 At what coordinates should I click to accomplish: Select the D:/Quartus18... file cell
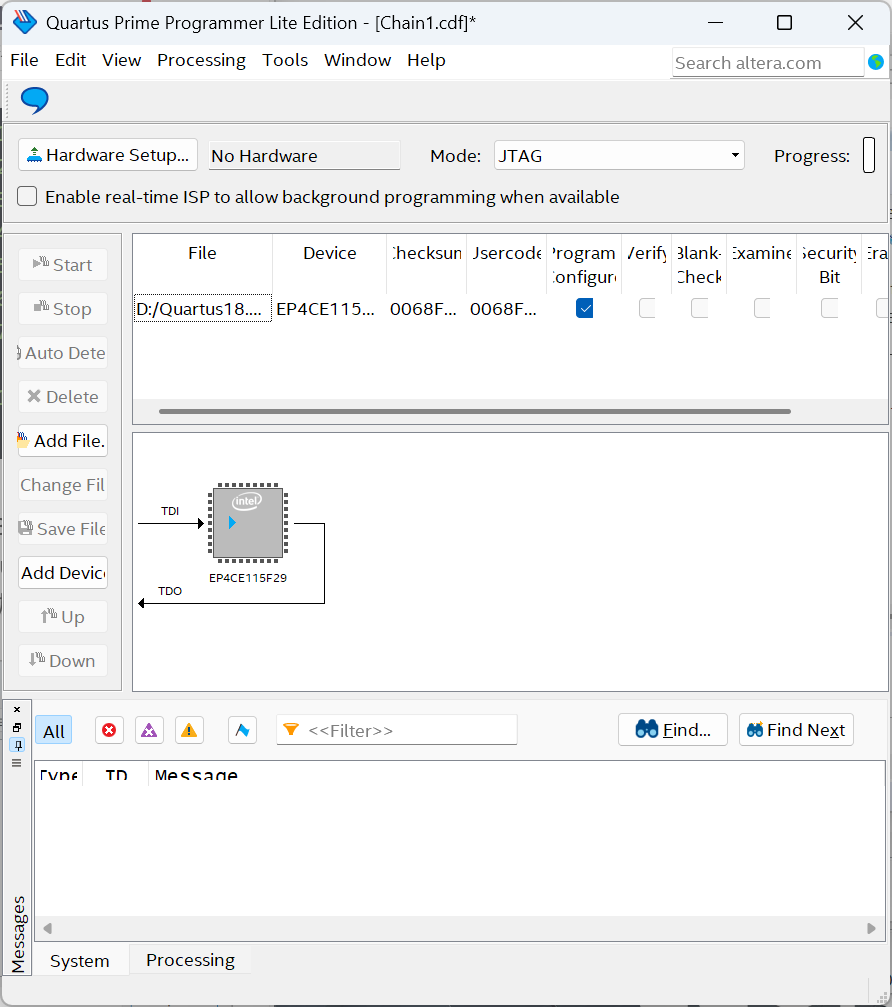pyautogui.click(x=203, y=309)
